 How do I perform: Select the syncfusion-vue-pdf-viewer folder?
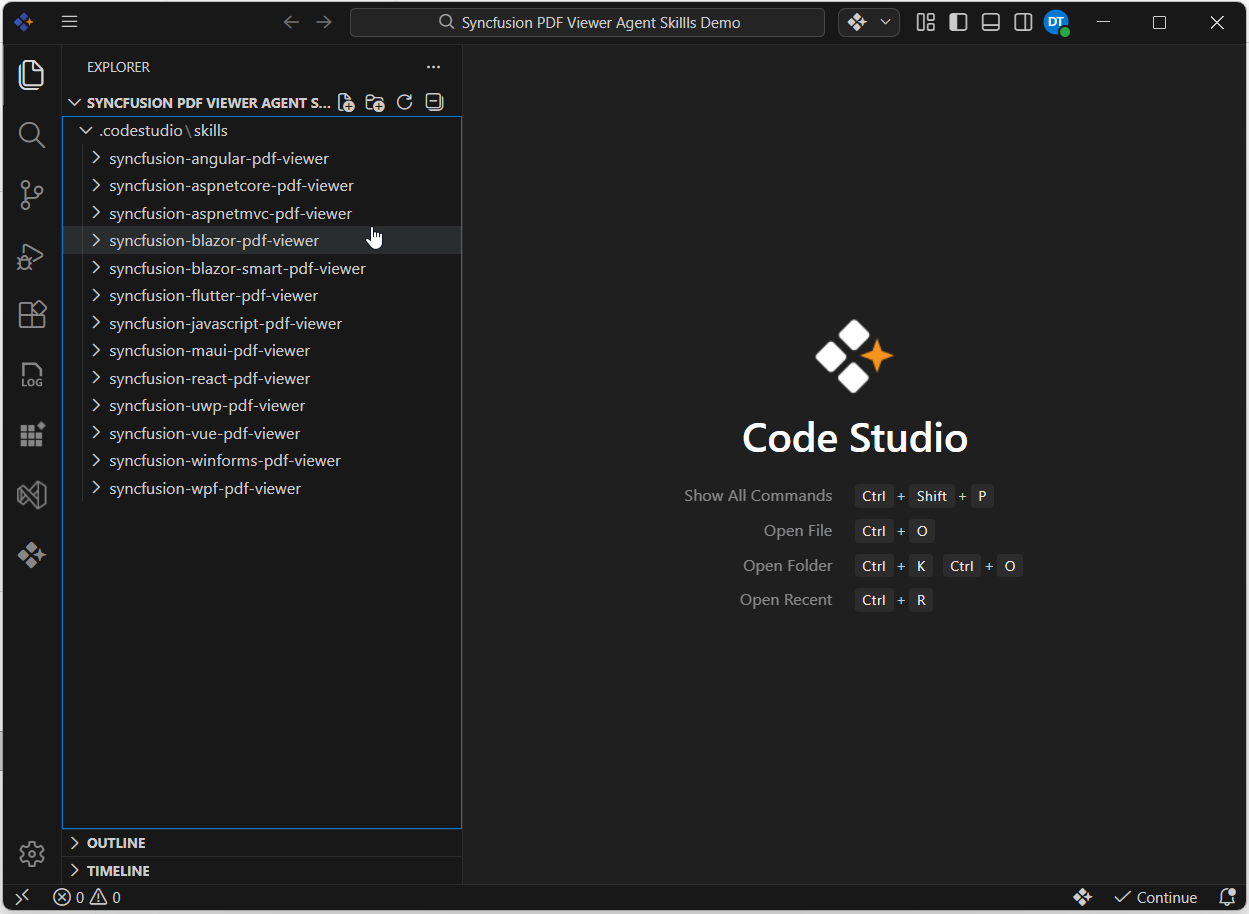coord(262,433)
